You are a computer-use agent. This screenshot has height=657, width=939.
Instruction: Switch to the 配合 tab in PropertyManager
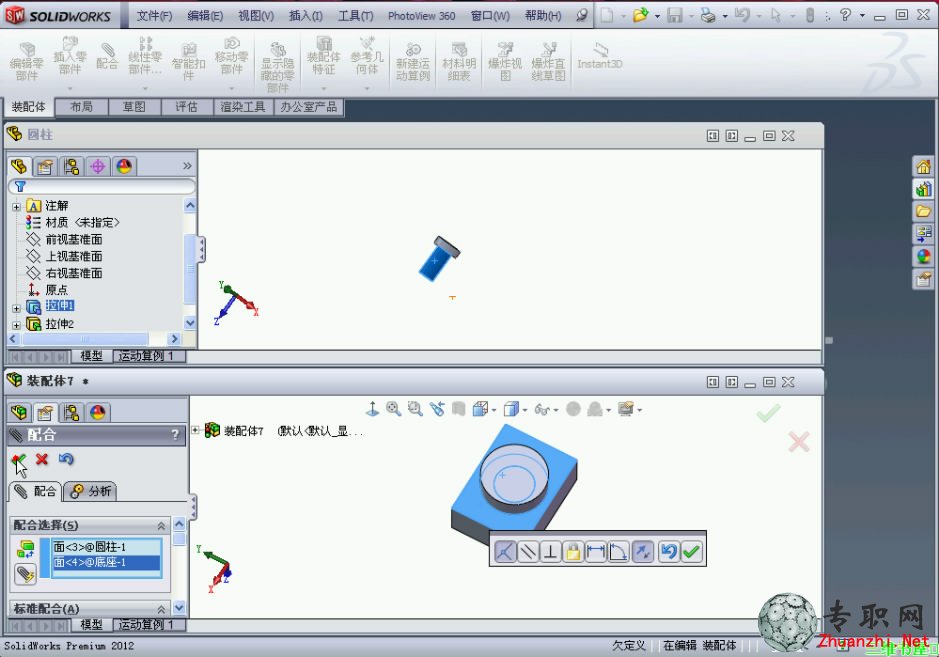[36, 492]
